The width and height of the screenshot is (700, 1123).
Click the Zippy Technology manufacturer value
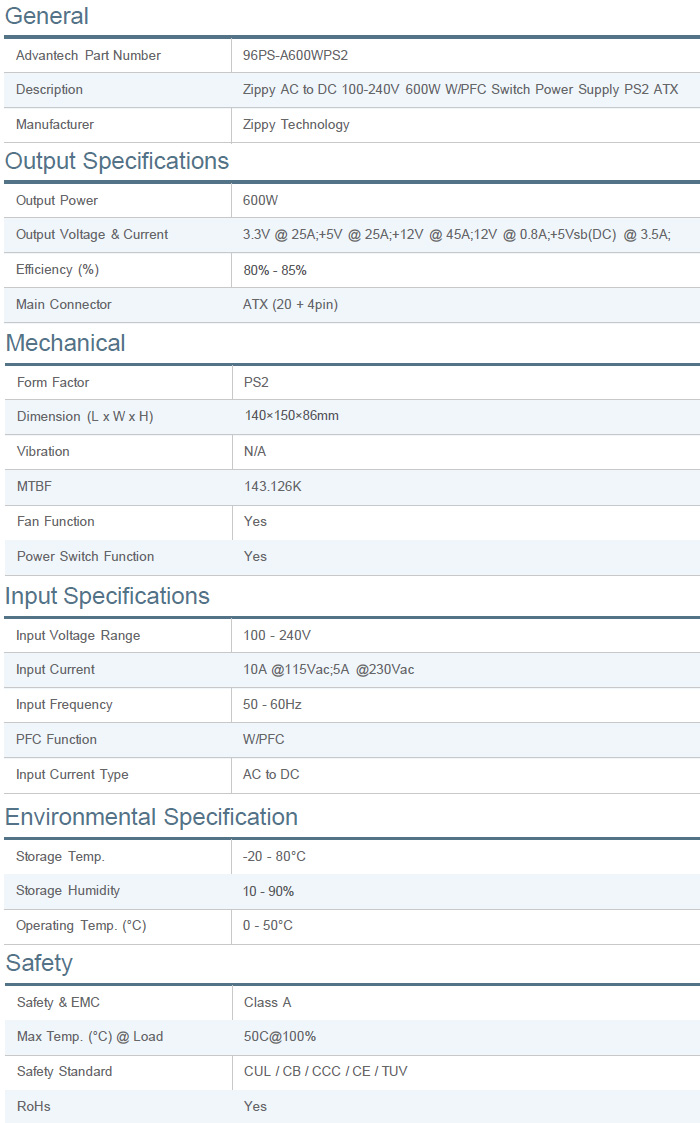296,125
